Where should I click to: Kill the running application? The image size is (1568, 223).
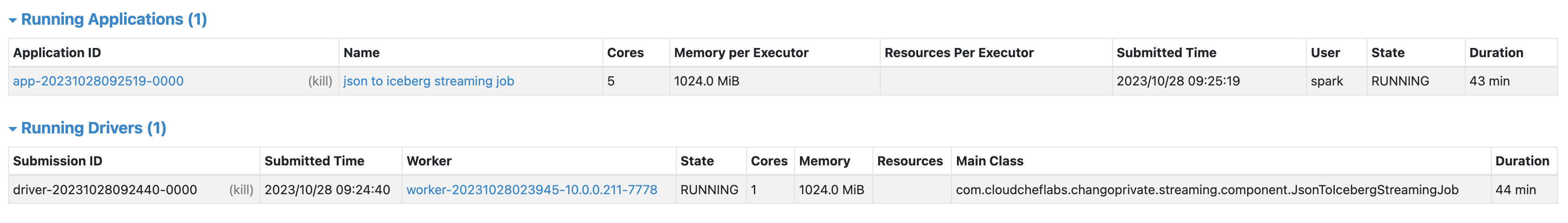click(320, 81)
